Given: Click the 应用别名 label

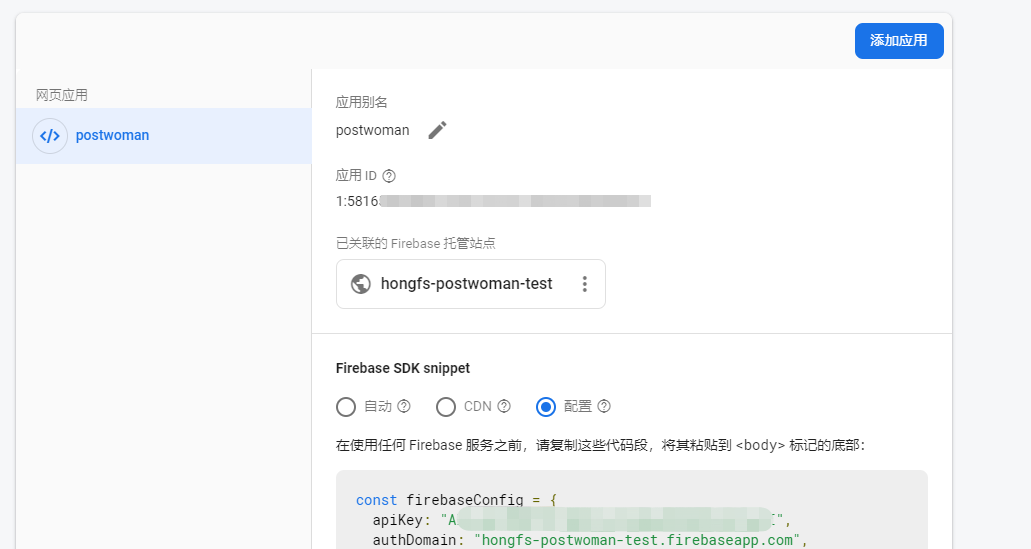Looking at the screenshot, I should pyautogui.click(x=362, y=103).
